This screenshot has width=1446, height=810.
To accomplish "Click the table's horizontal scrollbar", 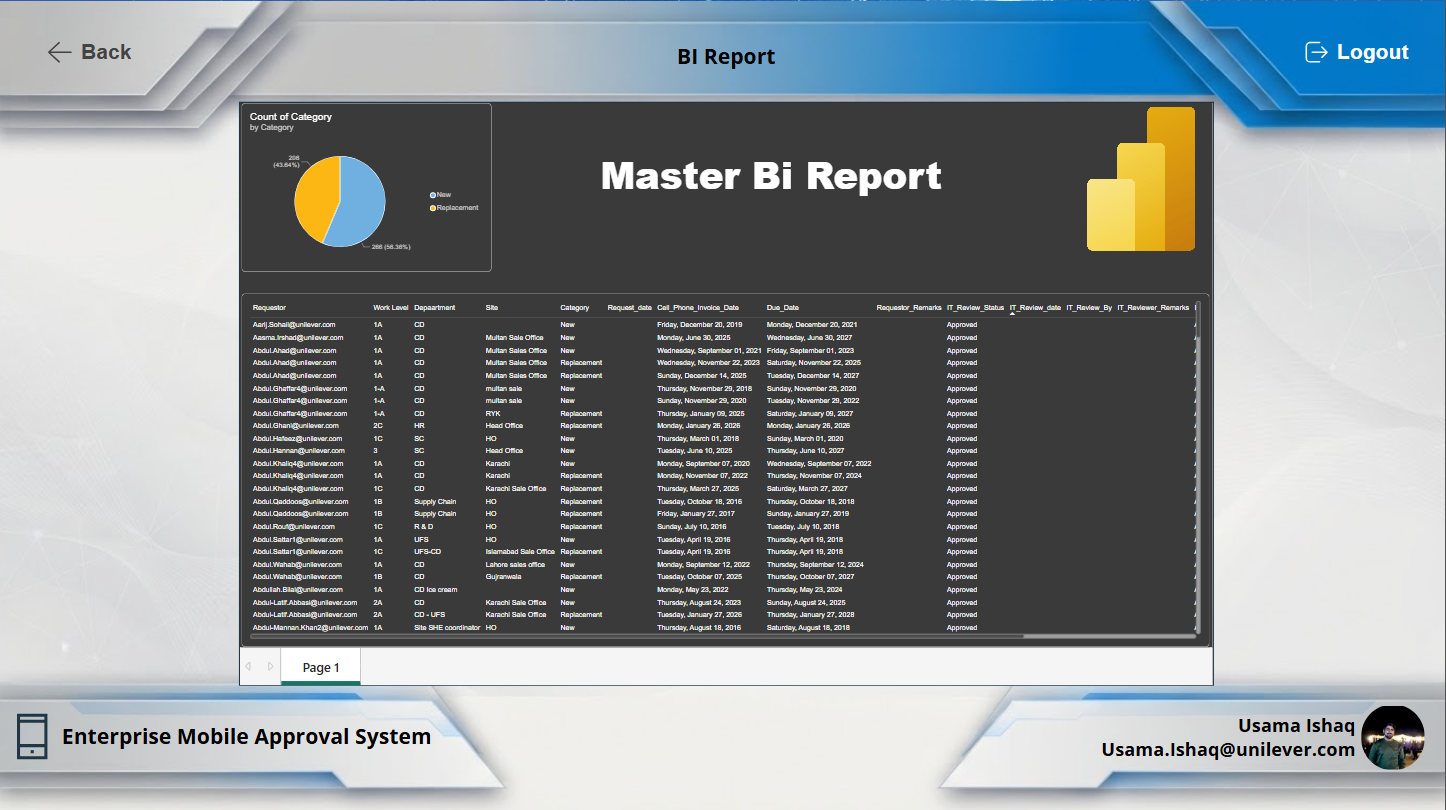I will [722, 636].
